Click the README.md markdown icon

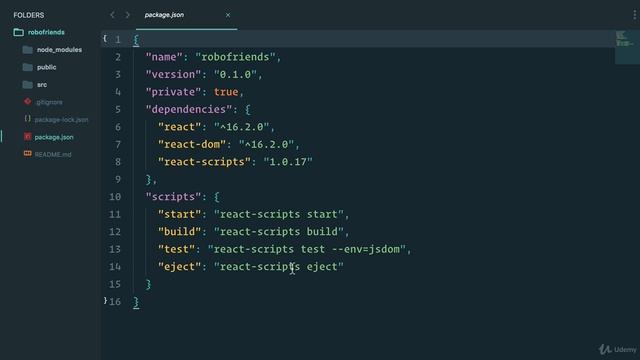click(27, 154)
